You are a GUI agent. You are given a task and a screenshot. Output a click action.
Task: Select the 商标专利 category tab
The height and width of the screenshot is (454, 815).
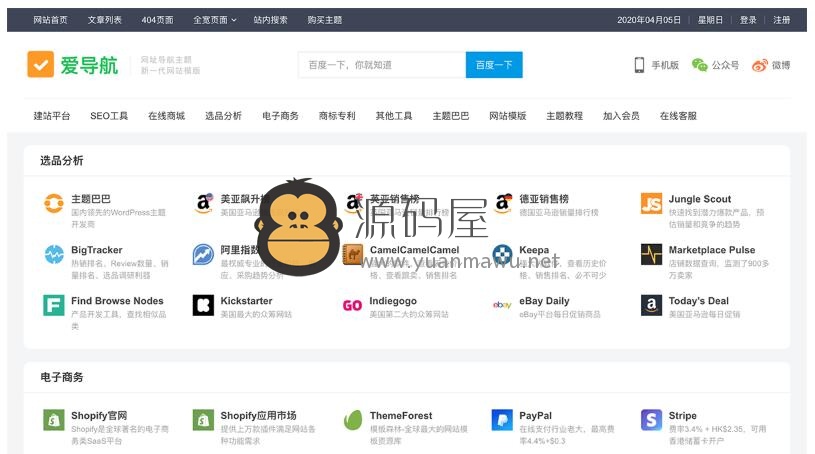tap(337, 115)
